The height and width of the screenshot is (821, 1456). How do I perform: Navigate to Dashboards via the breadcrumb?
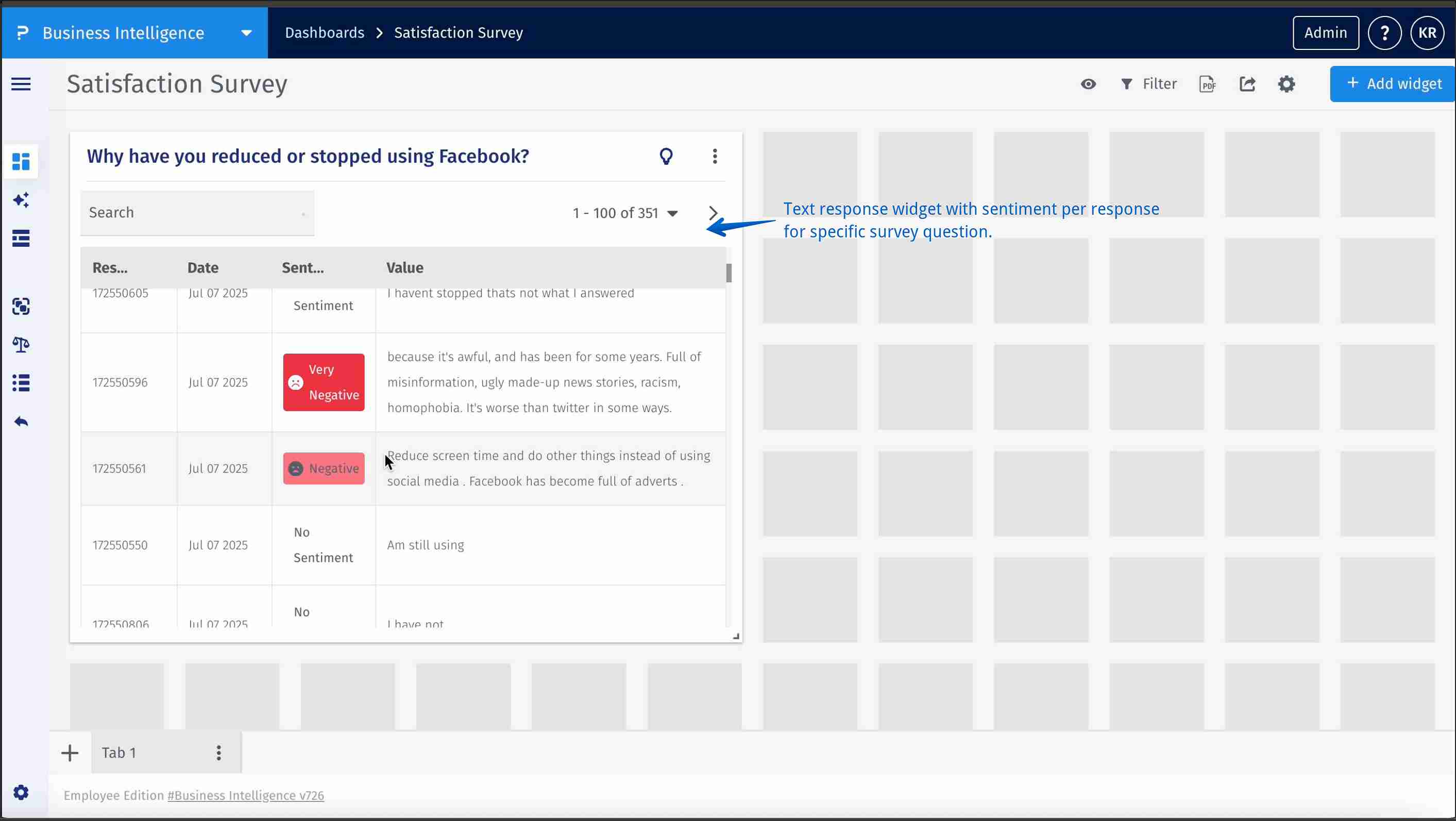(x=325, y=32)
